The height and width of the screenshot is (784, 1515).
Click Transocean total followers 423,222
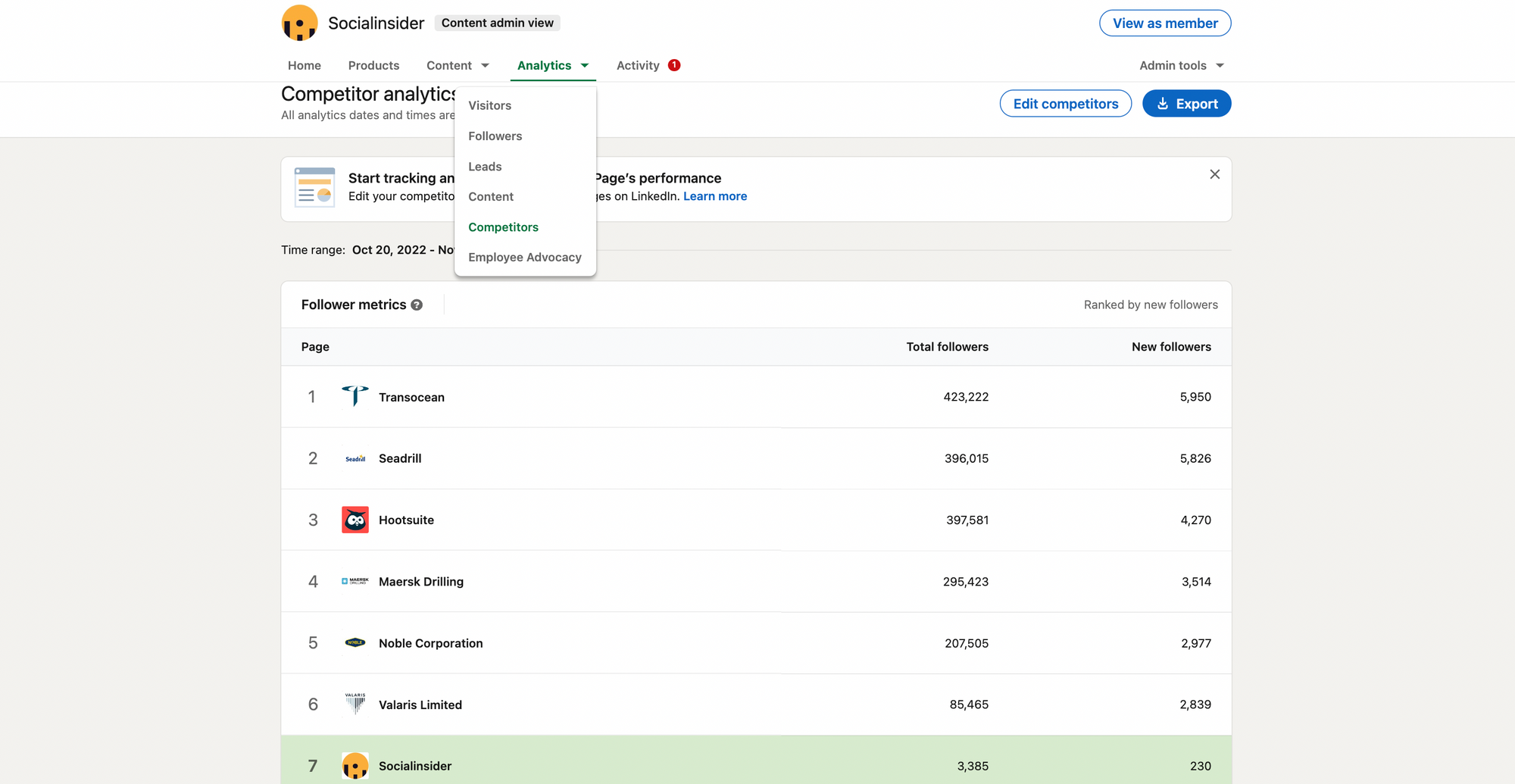pyautogui.click(x=966, y=397)
